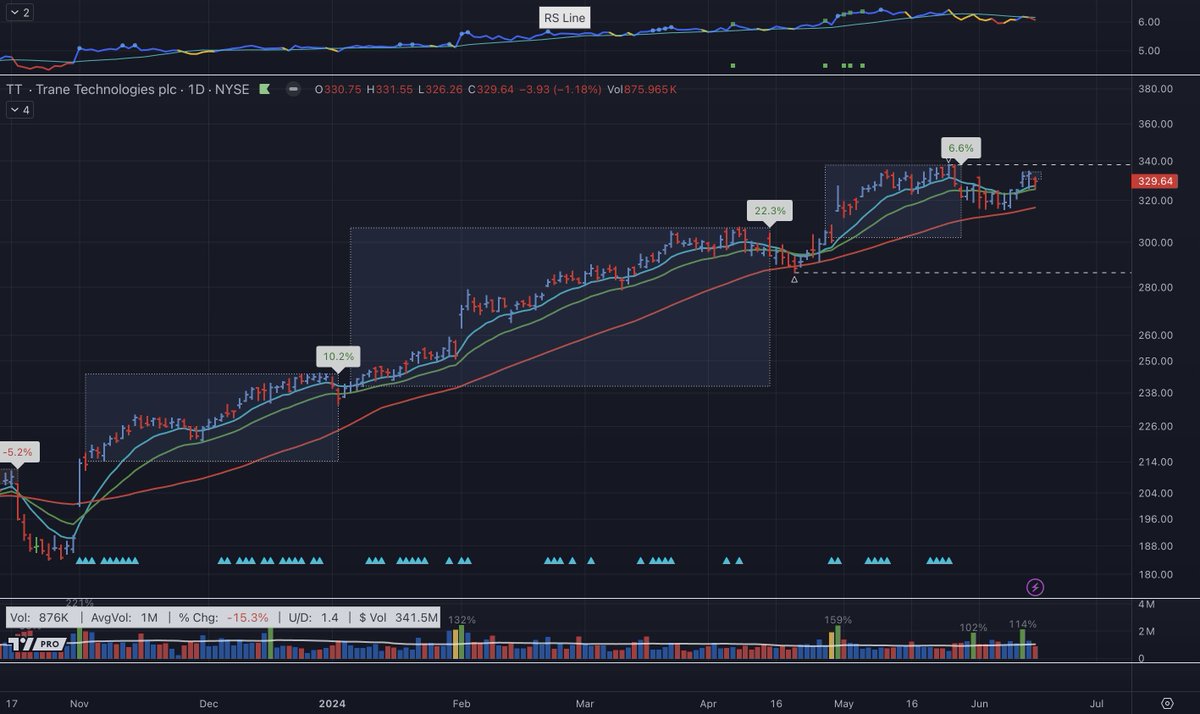Screen dimensions: 1200x714
Task: Click the Vol: 876K legend entry
Action: [x=39, y=618]
